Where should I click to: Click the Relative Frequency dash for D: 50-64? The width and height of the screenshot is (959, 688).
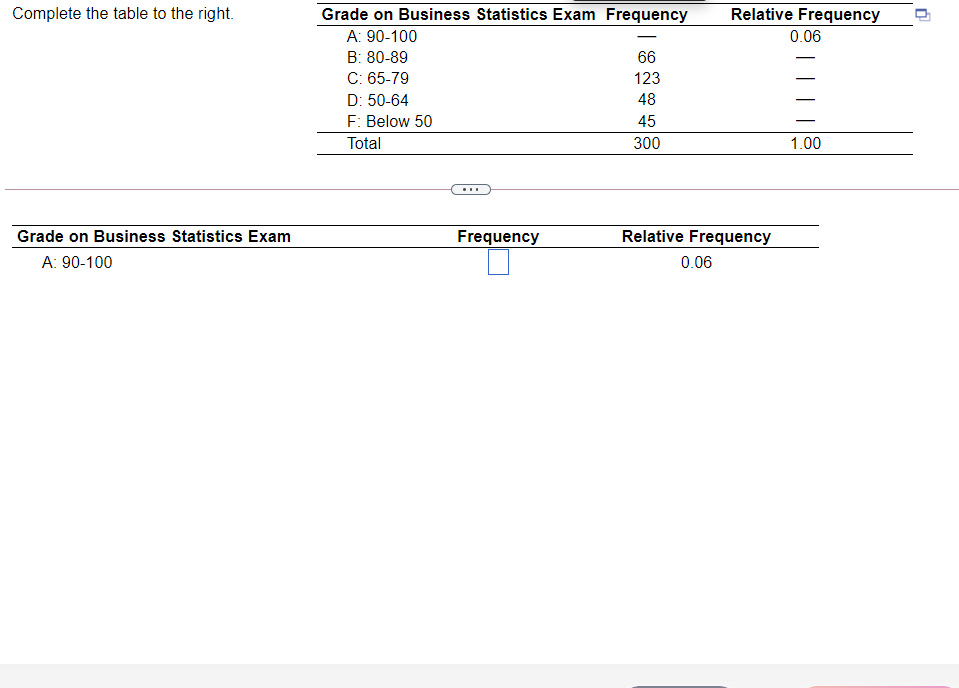(805, 99)
